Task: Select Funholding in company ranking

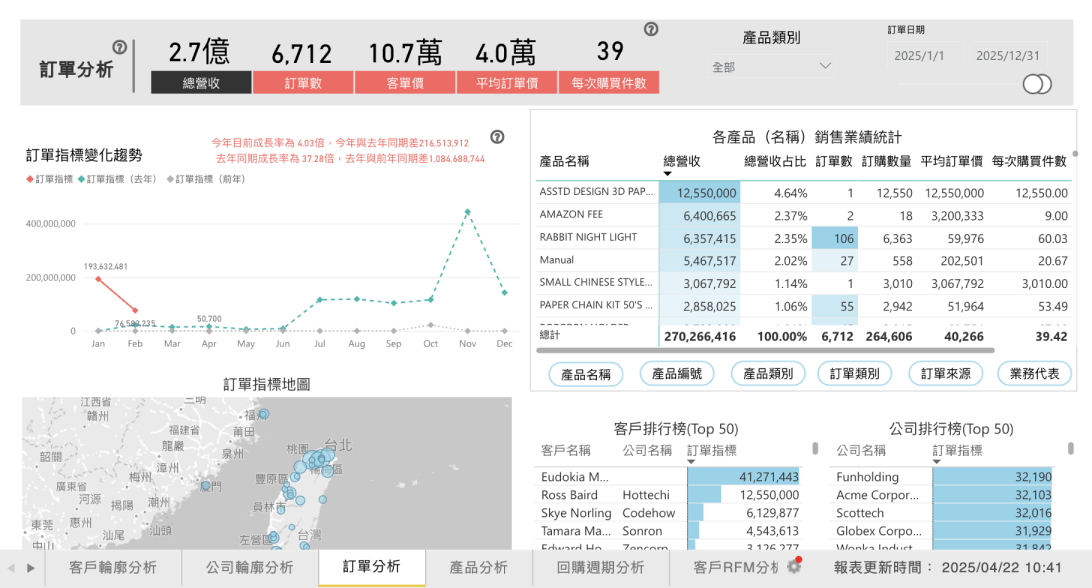Action: point(944,477)
